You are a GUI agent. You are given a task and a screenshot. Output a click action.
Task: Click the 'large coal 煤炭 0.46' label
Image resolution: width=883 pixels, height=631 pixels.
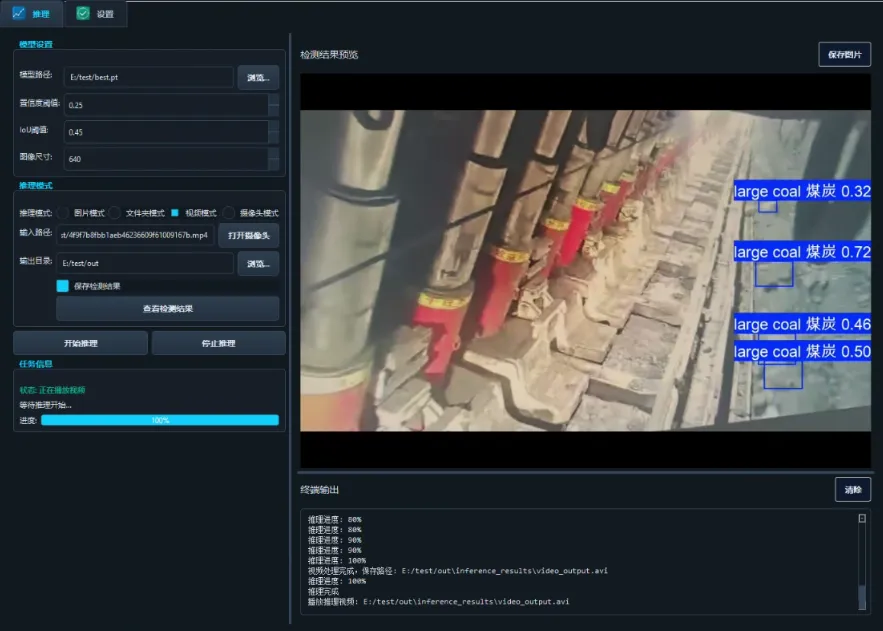coord(802,324)
